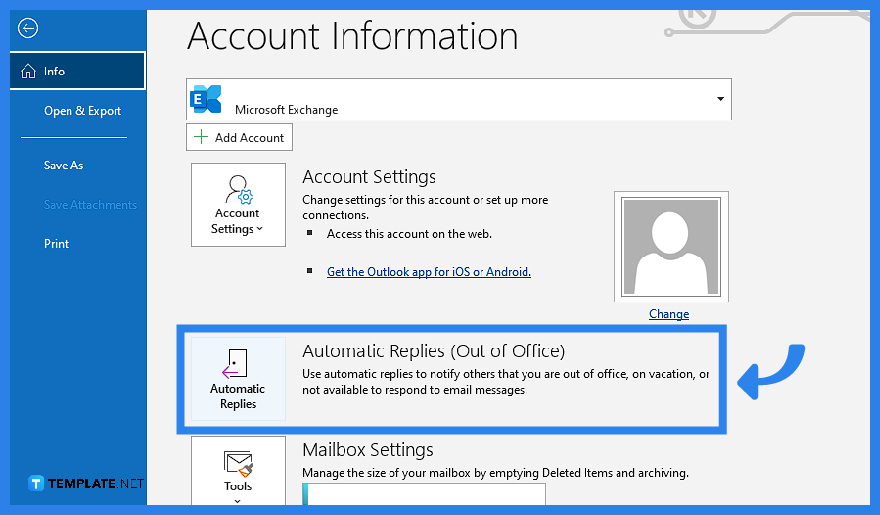Open Get the Outlook app link
The image size is (880, 515).
tap(429, 272)
